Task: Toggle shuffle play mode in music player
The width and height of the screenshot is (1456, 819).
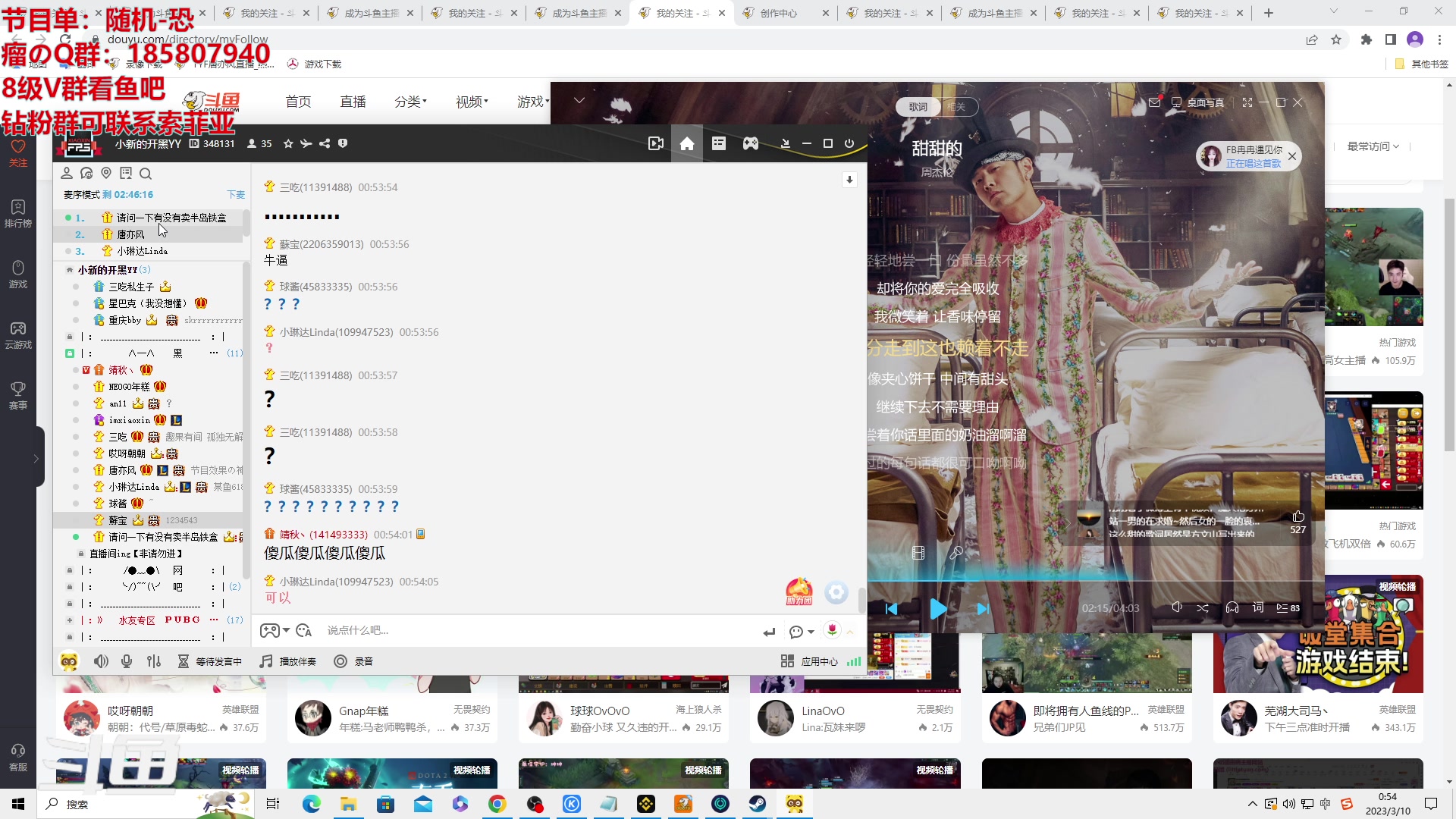Action: 1203,607
